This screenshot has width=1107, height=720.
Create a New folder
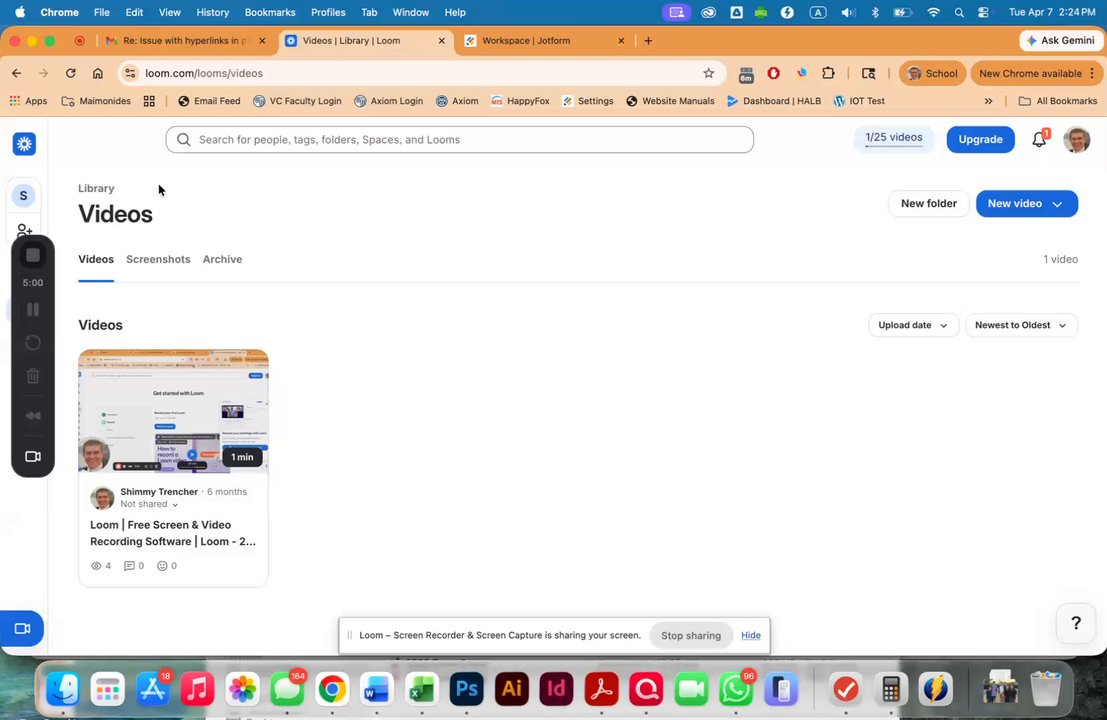click(x=928, y=203)
